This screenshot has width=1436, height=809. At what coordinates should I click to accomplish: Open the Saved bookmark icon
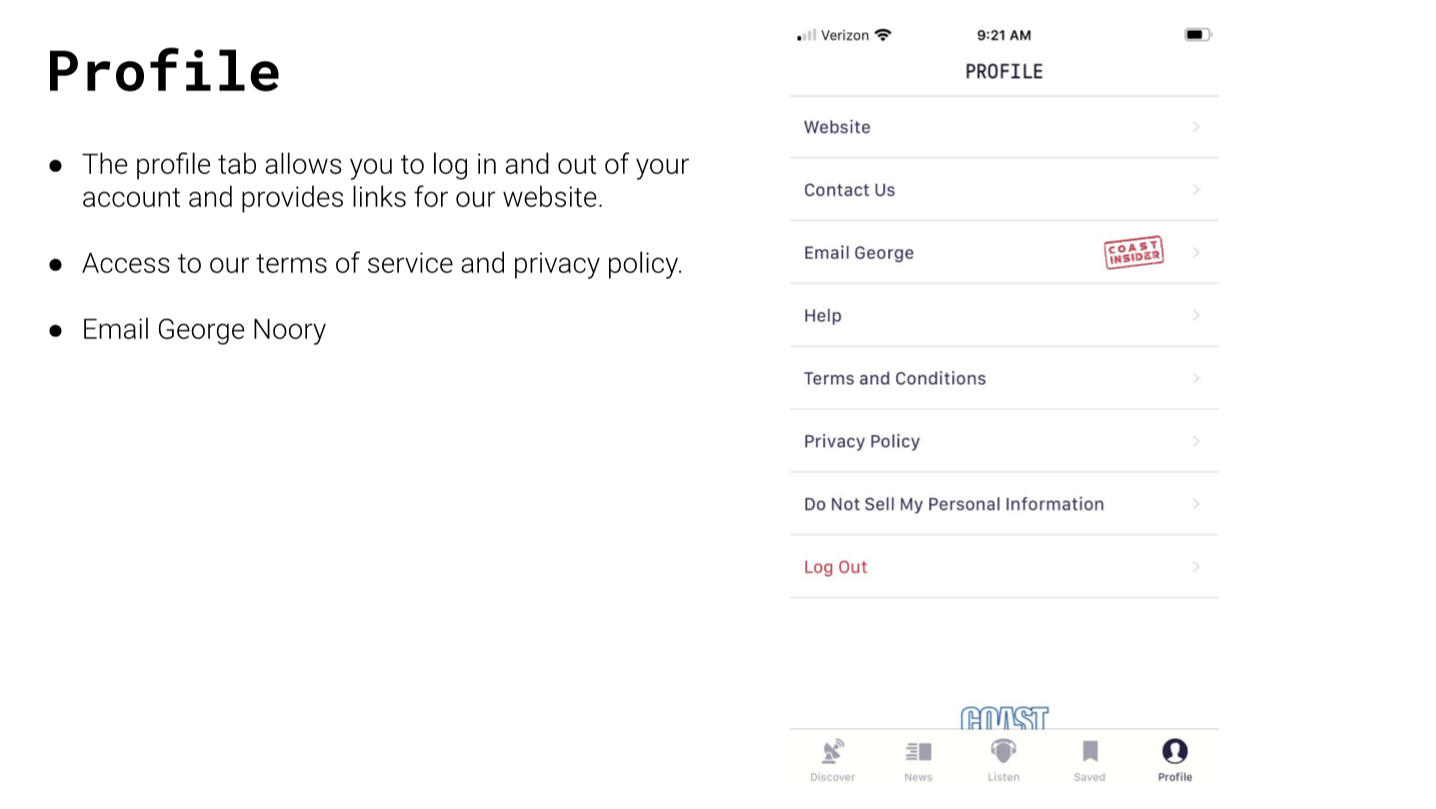click(1090, 752)
